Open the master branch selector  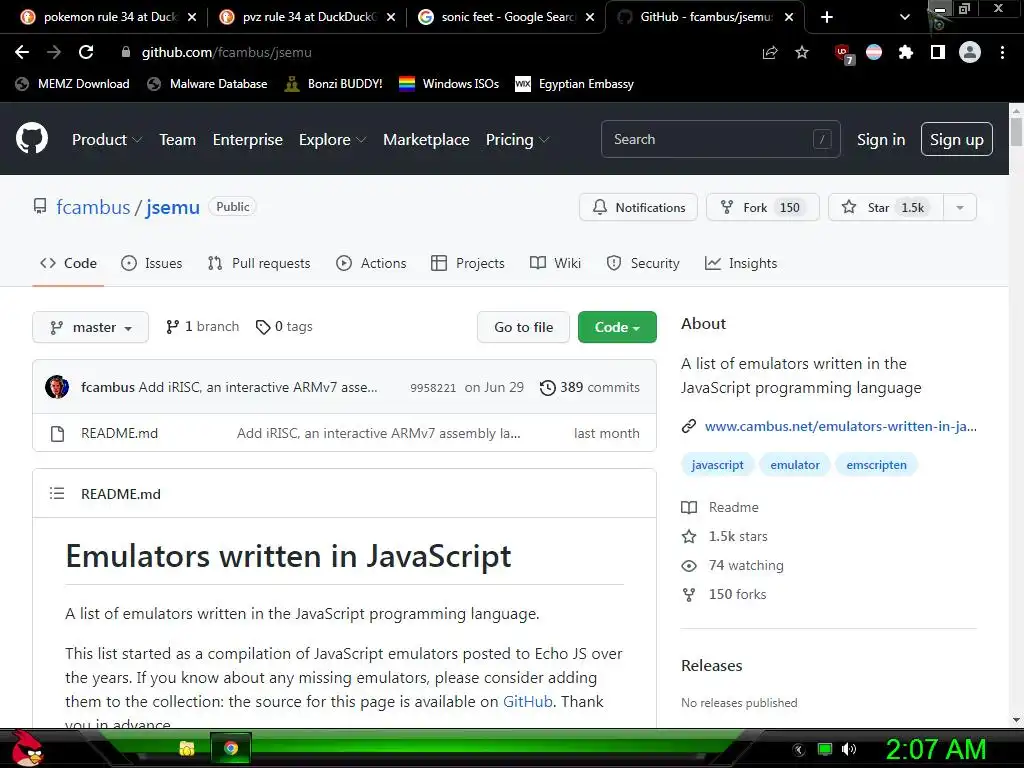click(x=90, y=327)
